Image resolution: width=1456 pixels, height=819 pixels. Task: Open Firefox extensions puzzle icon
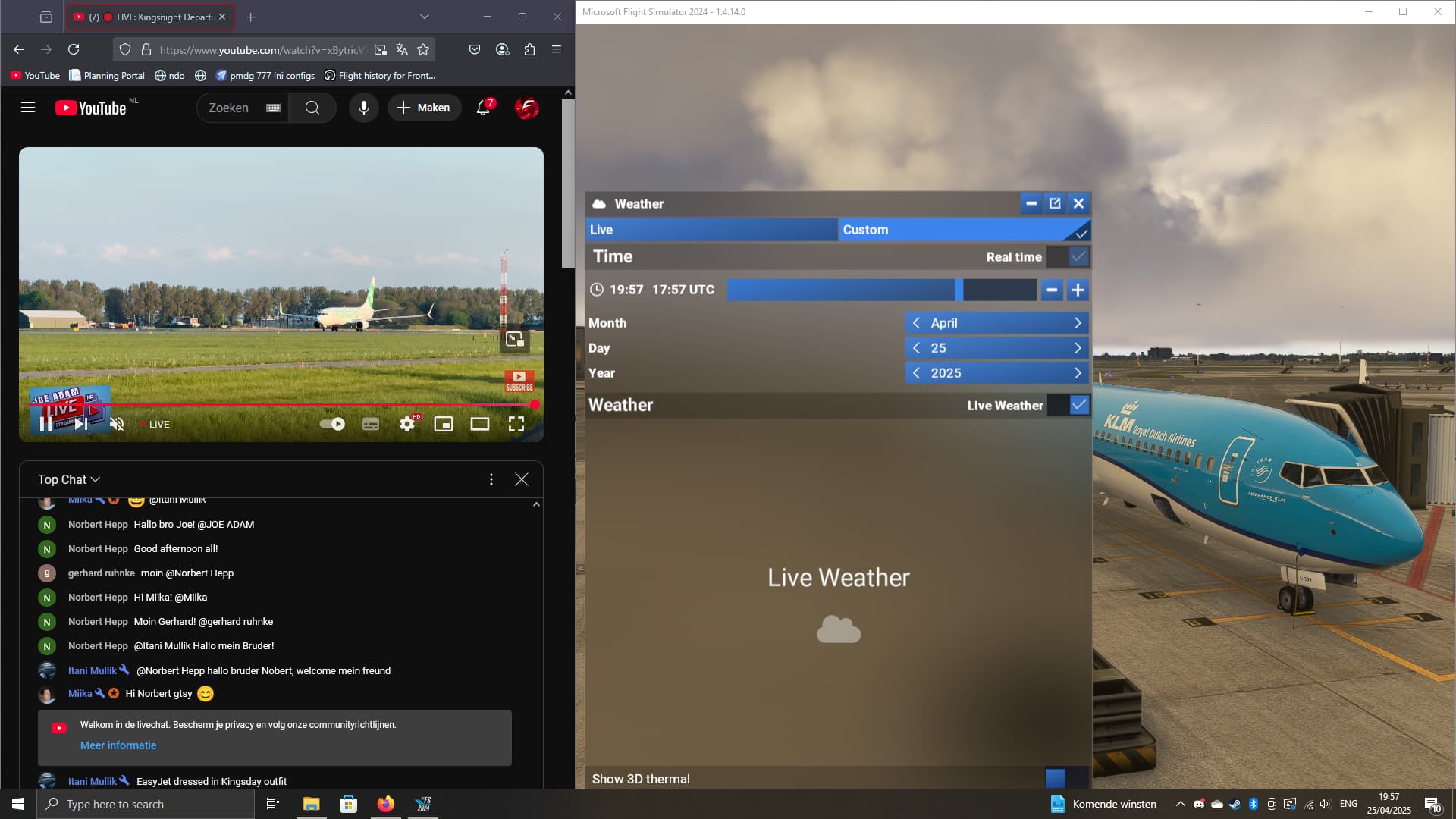click(x=529, y=49)
